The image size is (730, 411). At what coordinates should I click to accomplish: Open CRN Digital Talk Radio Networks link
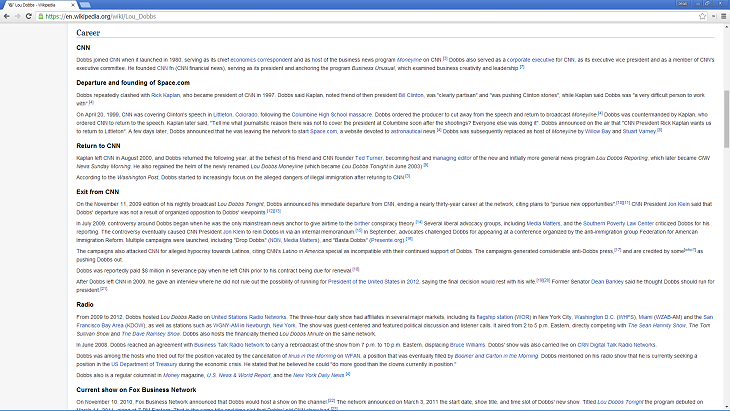pos(616,345)
